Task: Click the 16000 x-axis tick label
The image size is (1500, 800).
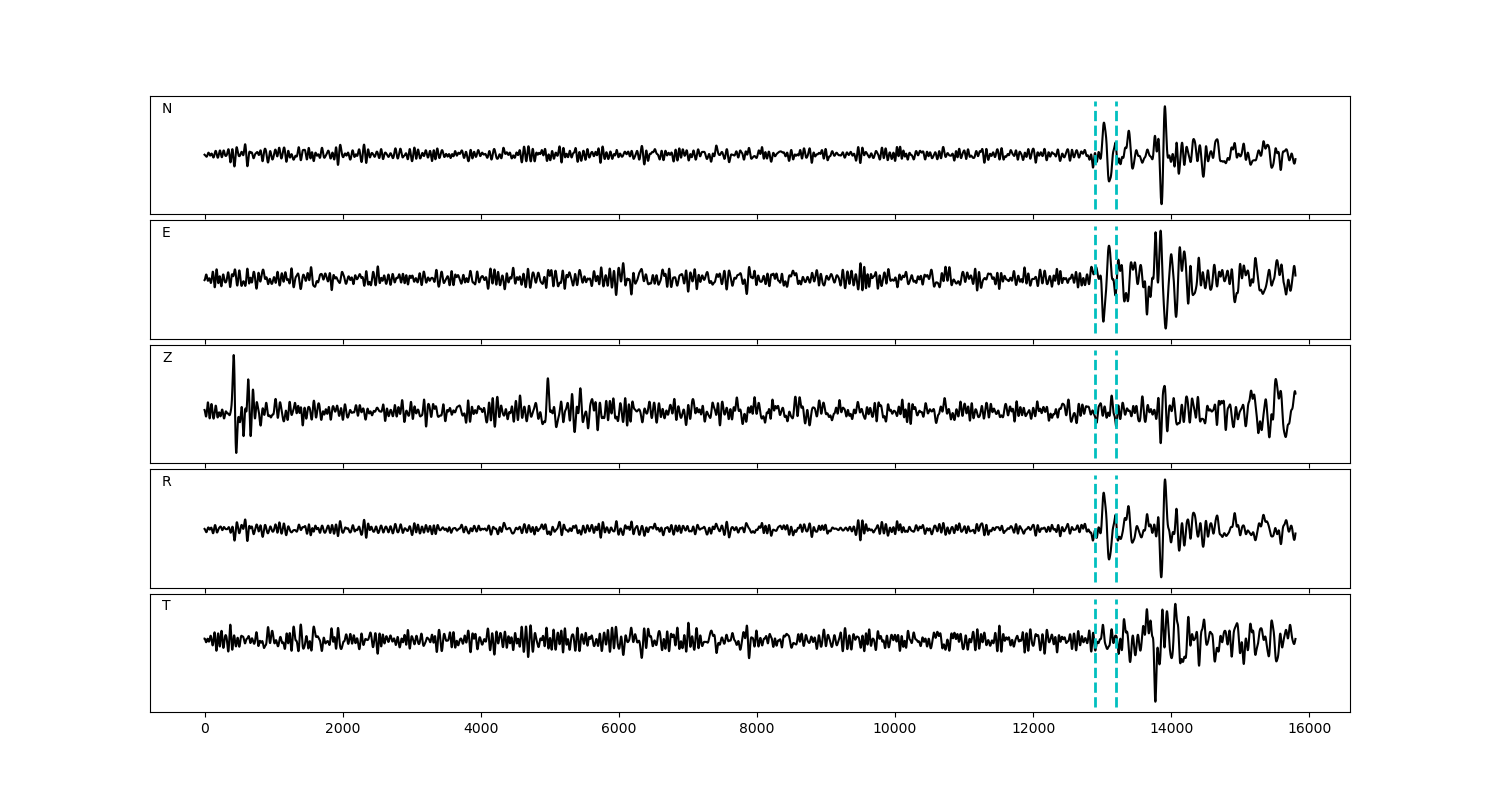Action: coord(1309,729)
